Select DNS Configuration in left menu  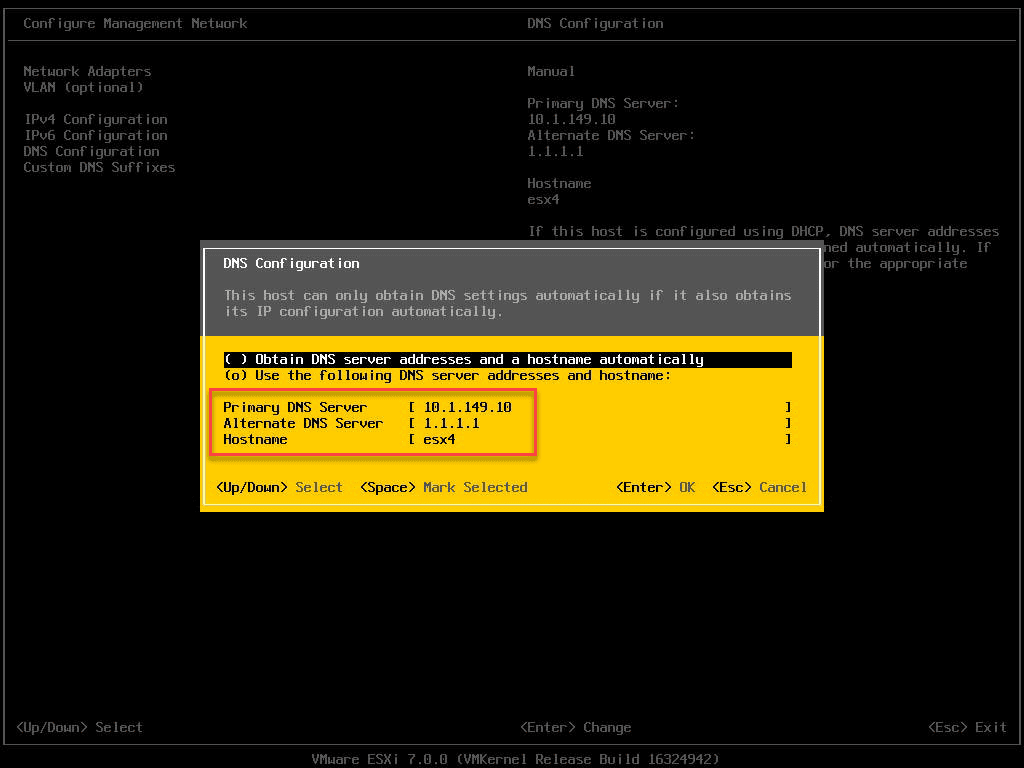[91, 152]
